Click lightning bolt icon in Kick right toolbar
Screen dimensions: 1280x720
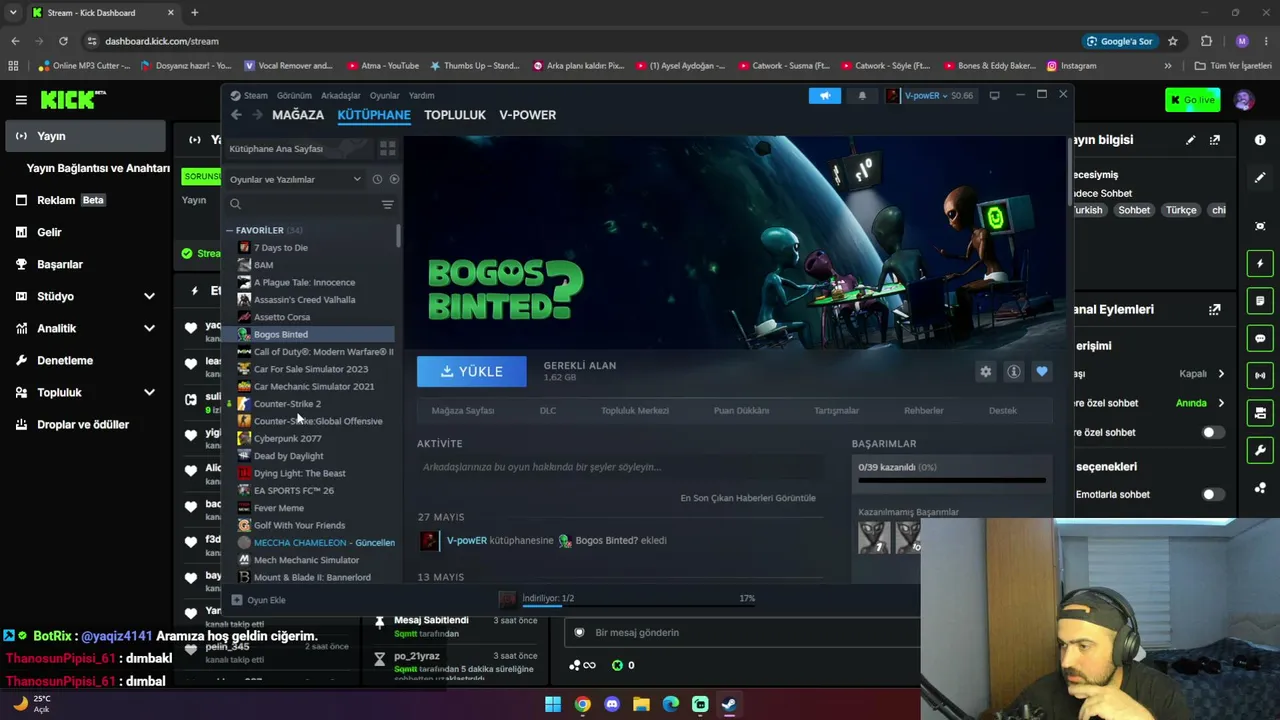1260,264
